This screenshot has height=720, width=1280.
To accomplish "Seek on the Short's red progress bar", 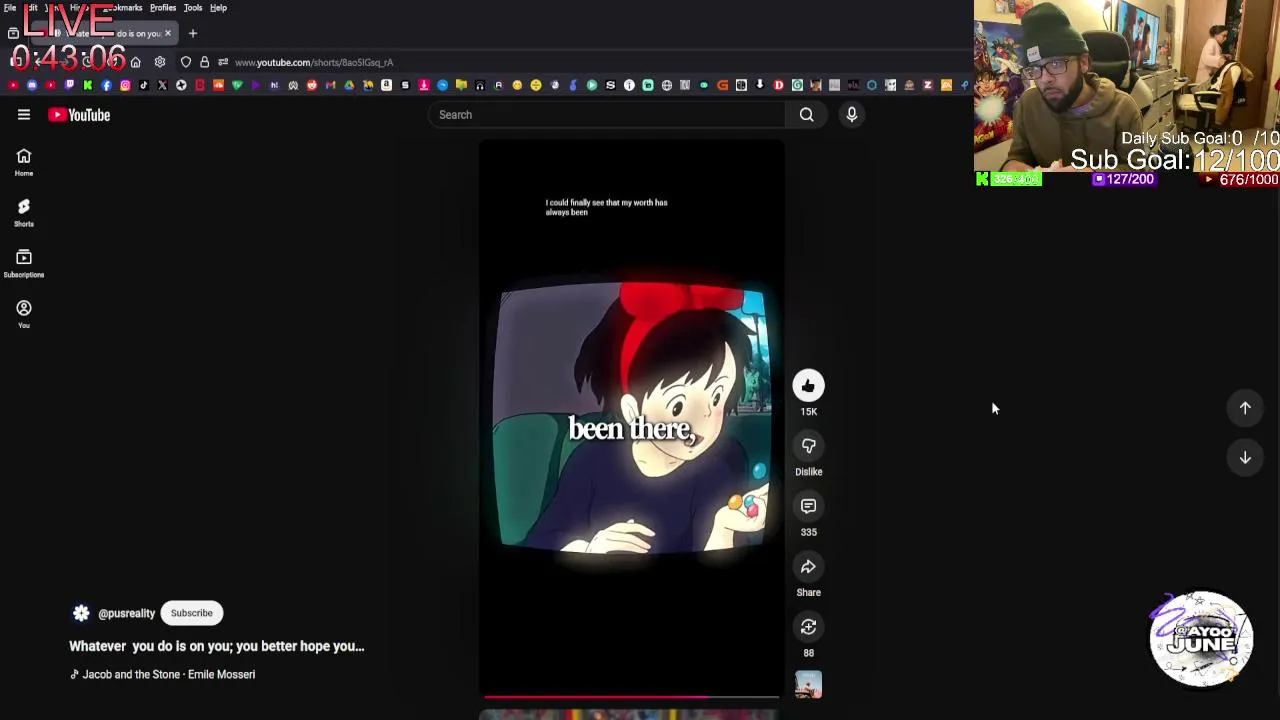I will coord(631,696).
